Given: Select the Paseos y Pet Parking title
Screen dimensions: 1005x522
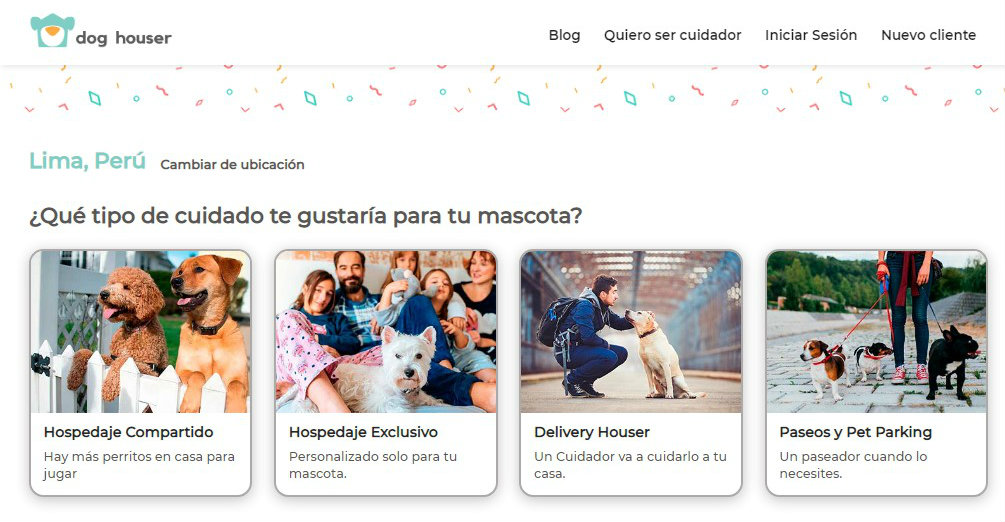Looking at the screenshot, I should pos(856,432).
